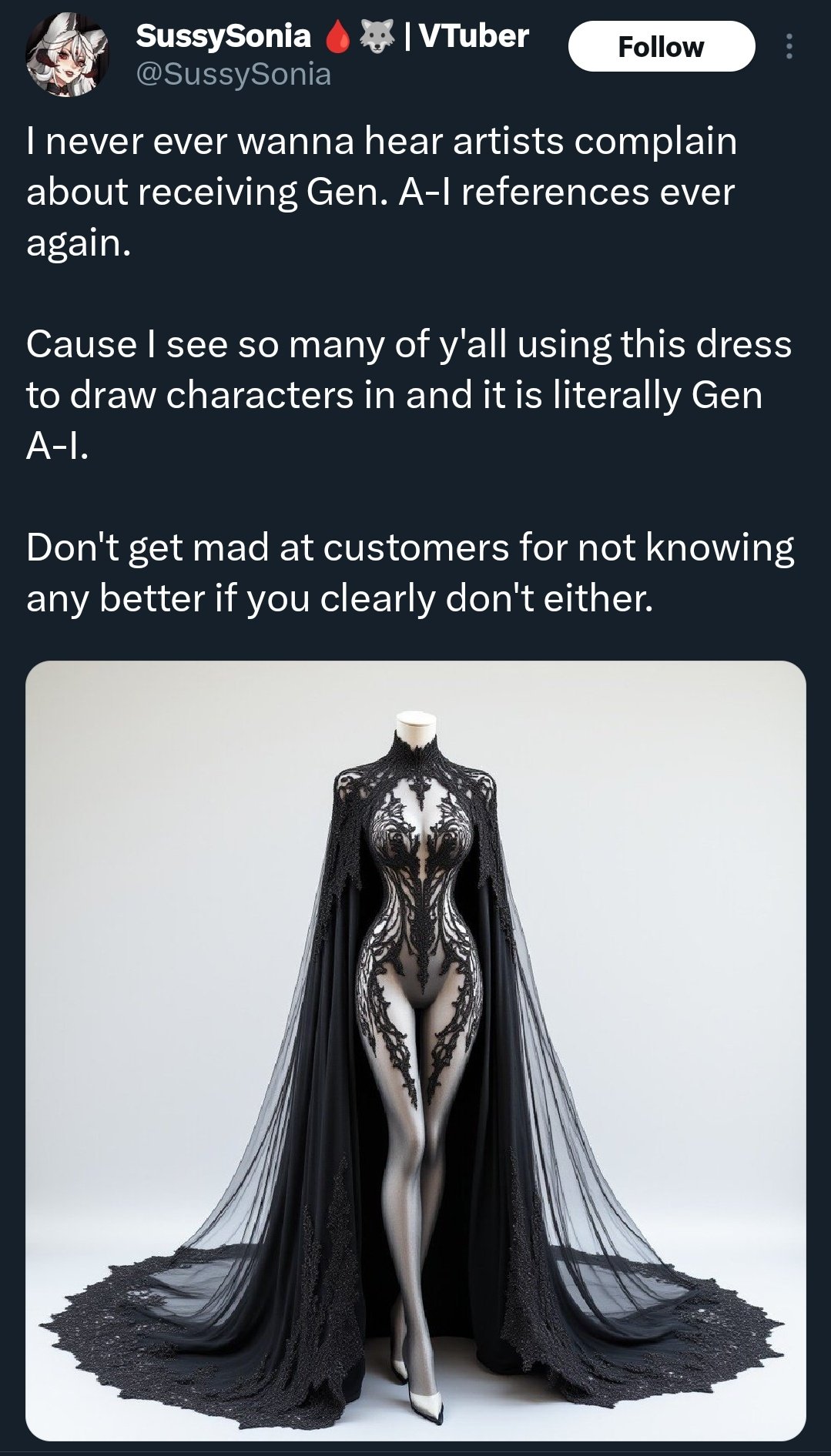Click the SussySonia display name

pos(223,36)
